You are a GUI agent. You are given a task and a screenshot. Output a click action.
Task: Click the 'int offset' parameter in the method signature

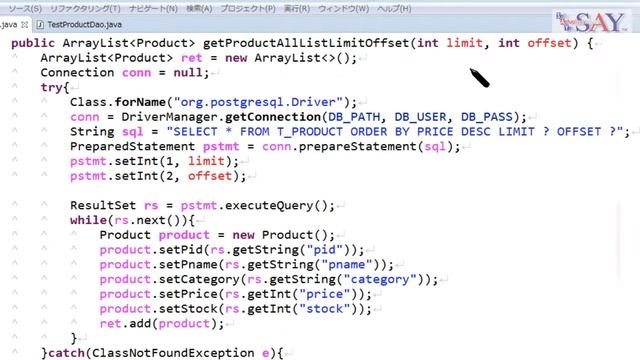[534, 43]
